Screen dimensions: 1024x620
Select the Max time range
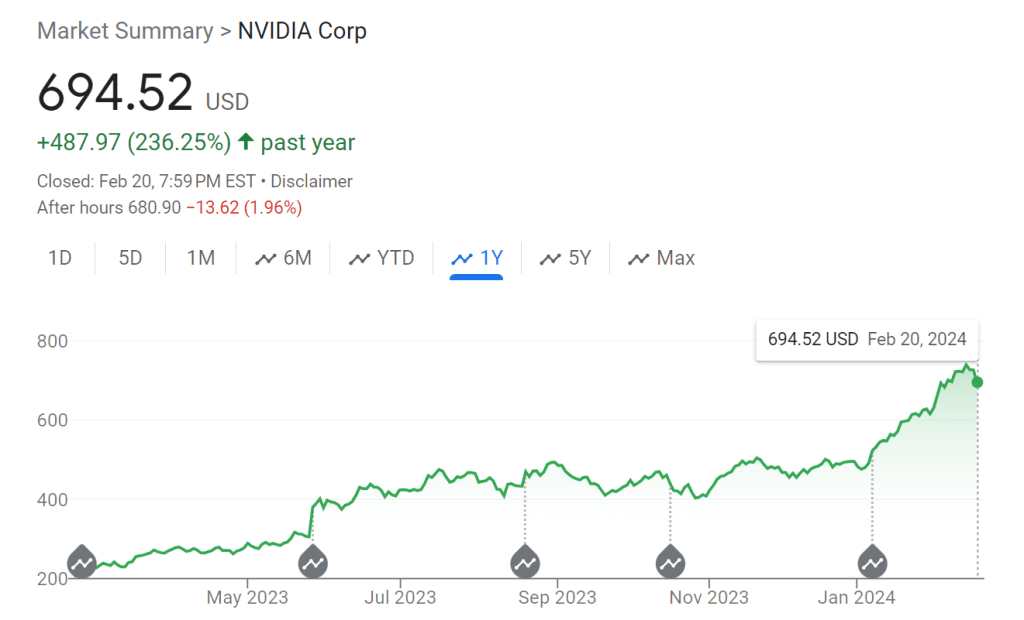click(662, 258)
